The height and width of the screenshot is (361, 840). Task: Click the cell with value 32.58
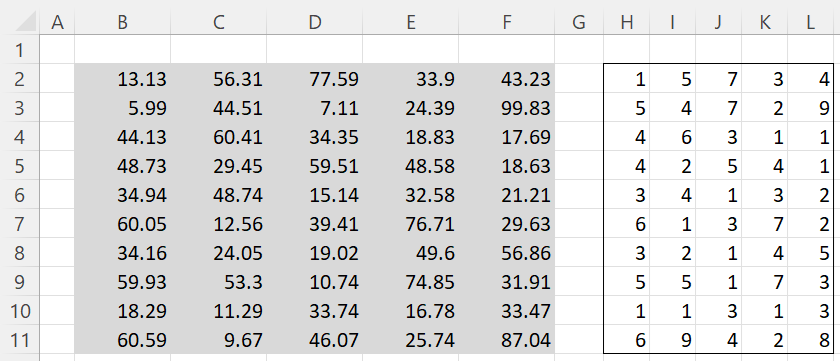pos(410,194)
